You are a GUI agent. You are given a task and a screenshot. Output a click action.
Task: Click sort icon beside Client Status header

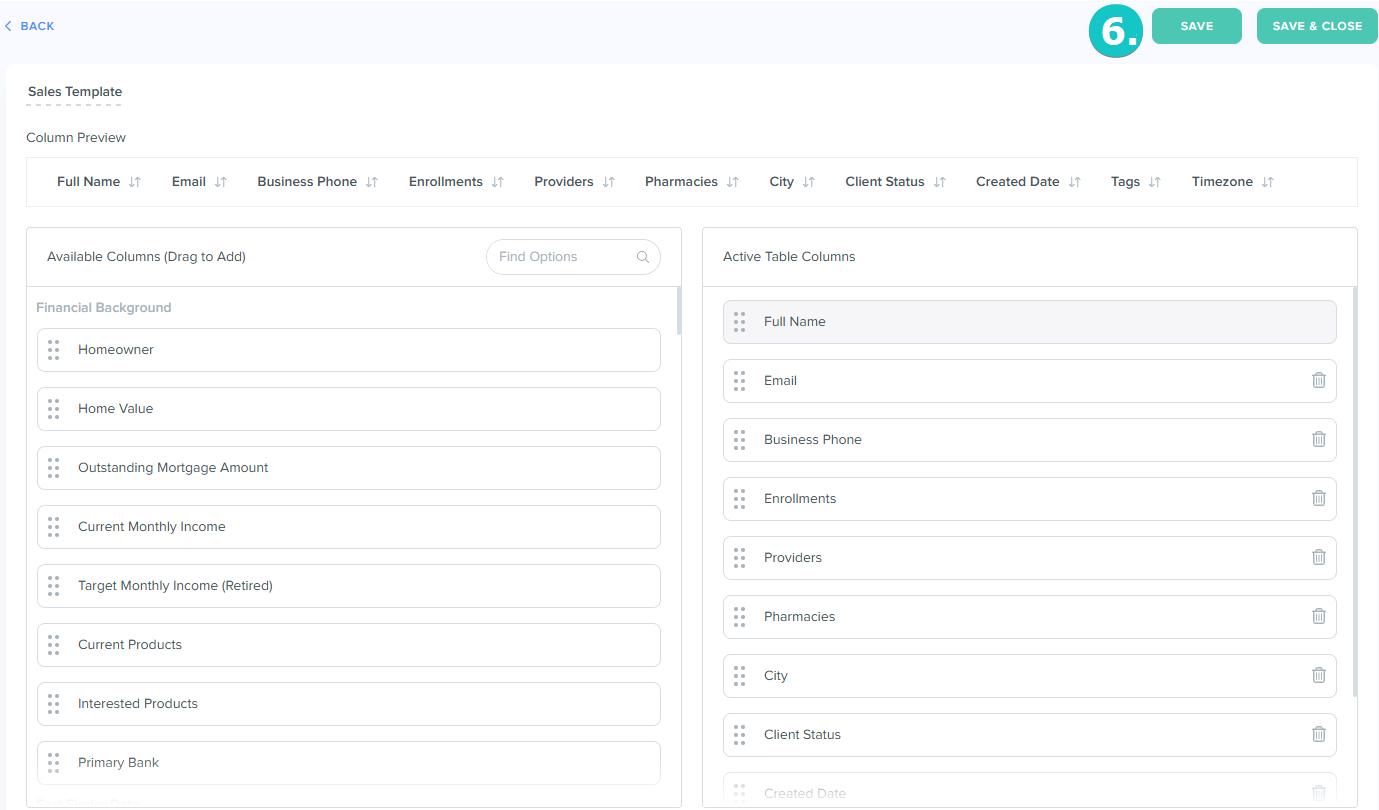point(940,182)
